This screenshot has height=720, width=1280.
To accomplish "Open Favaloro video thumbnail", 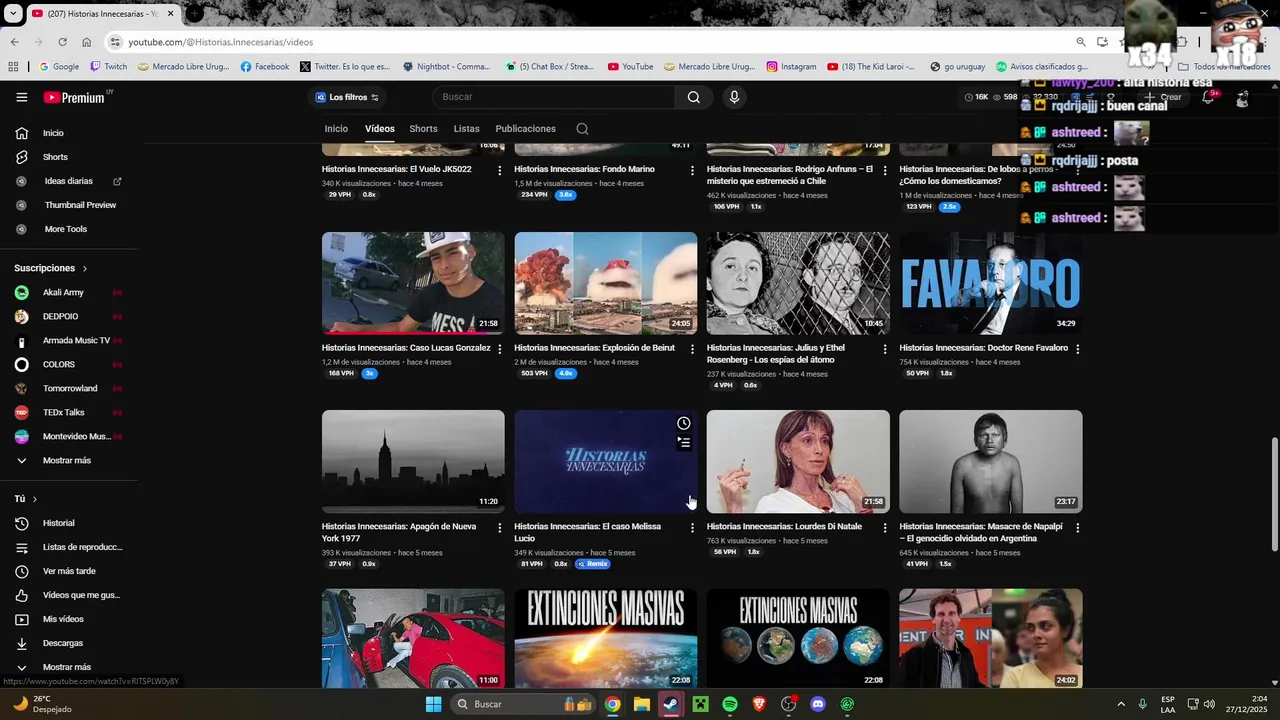I will pyautogui.click(x=991, y=283).
